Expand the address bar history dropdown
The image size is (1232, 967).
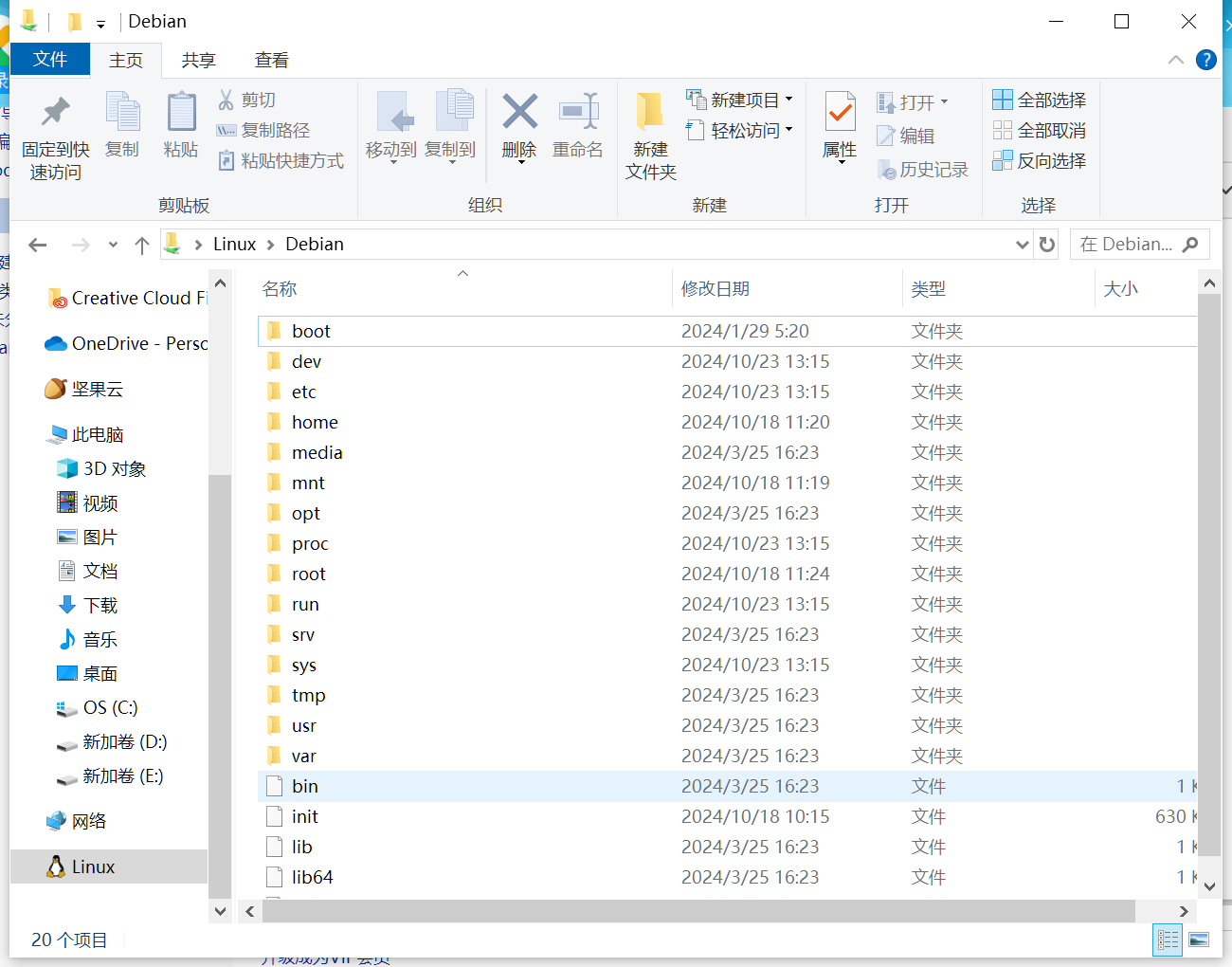click(x=1023, y=245)
